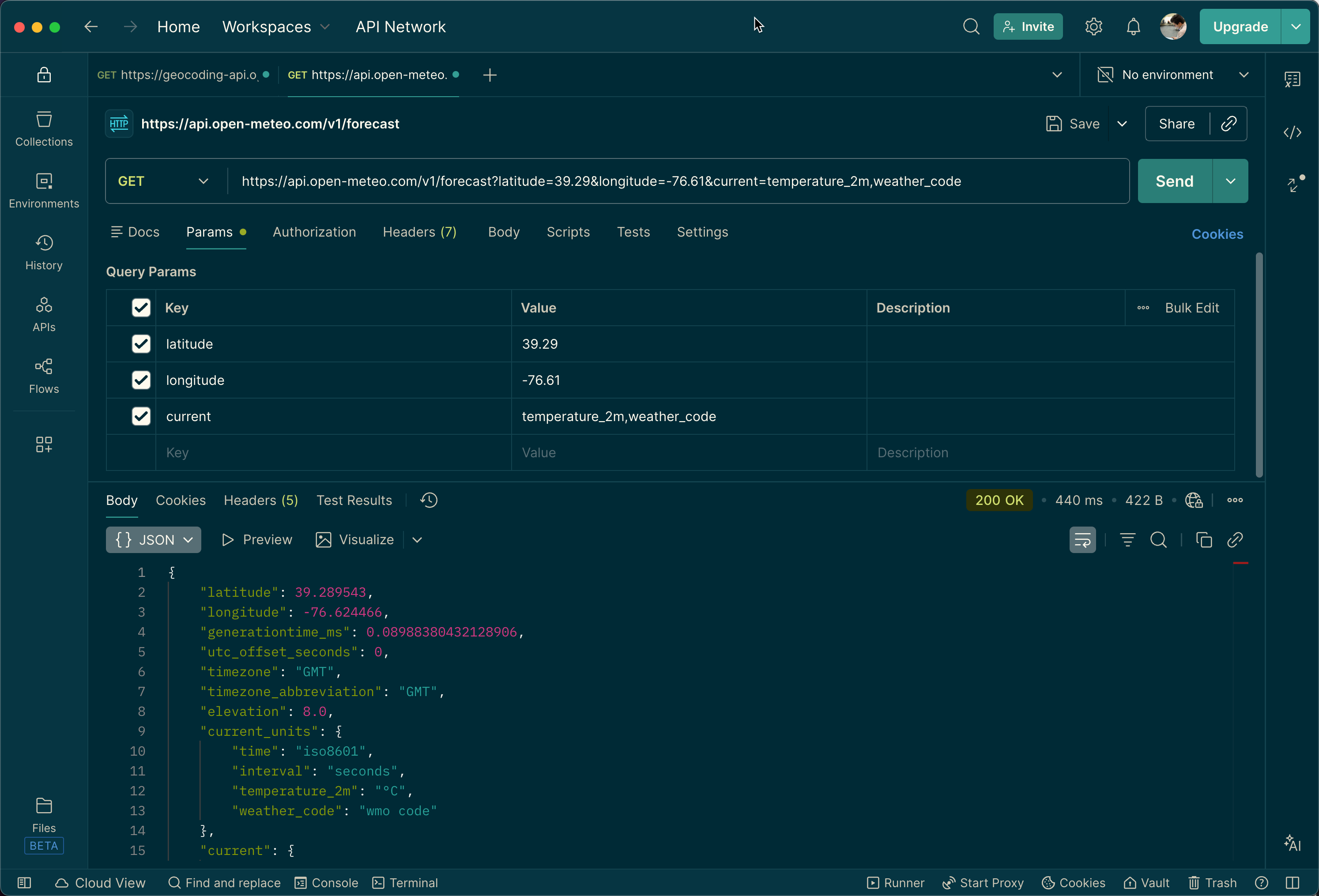Viewport: 1319px width, 896px height.
Task: Open global search magnifier in header
Action: click(971, 26)
